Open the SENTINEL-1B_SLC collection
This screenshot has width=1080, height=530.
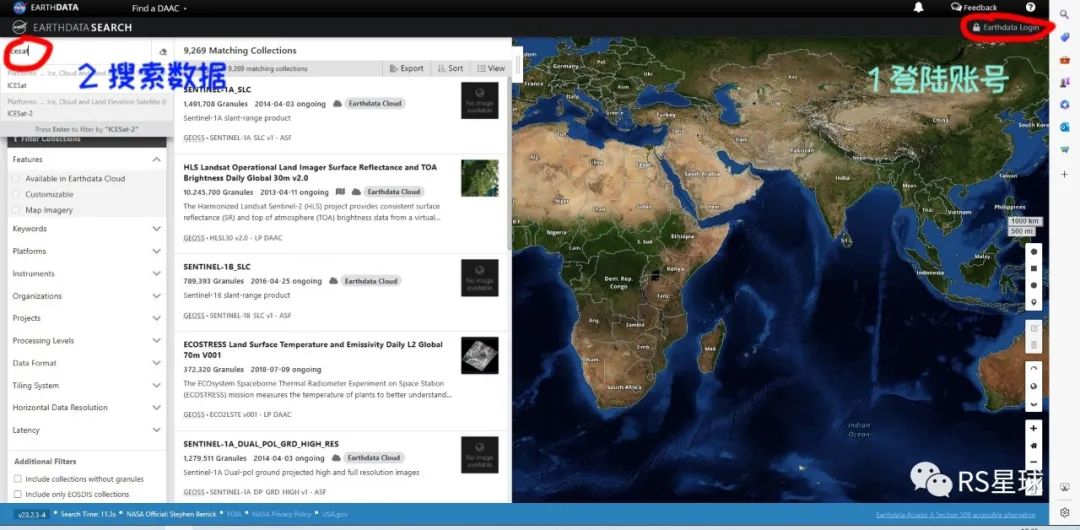217,267
